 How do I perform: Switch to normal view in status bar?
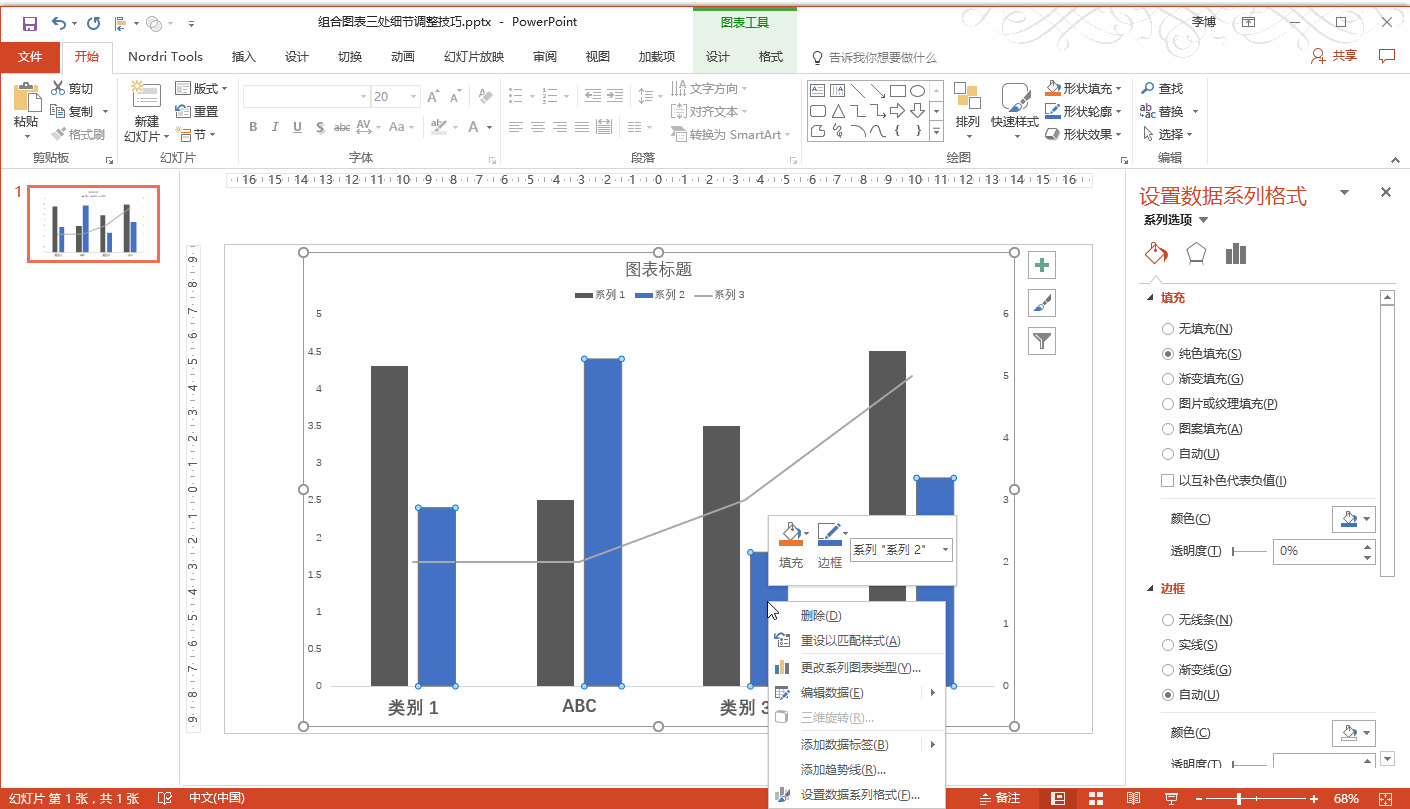click(x=1058, y=798)
